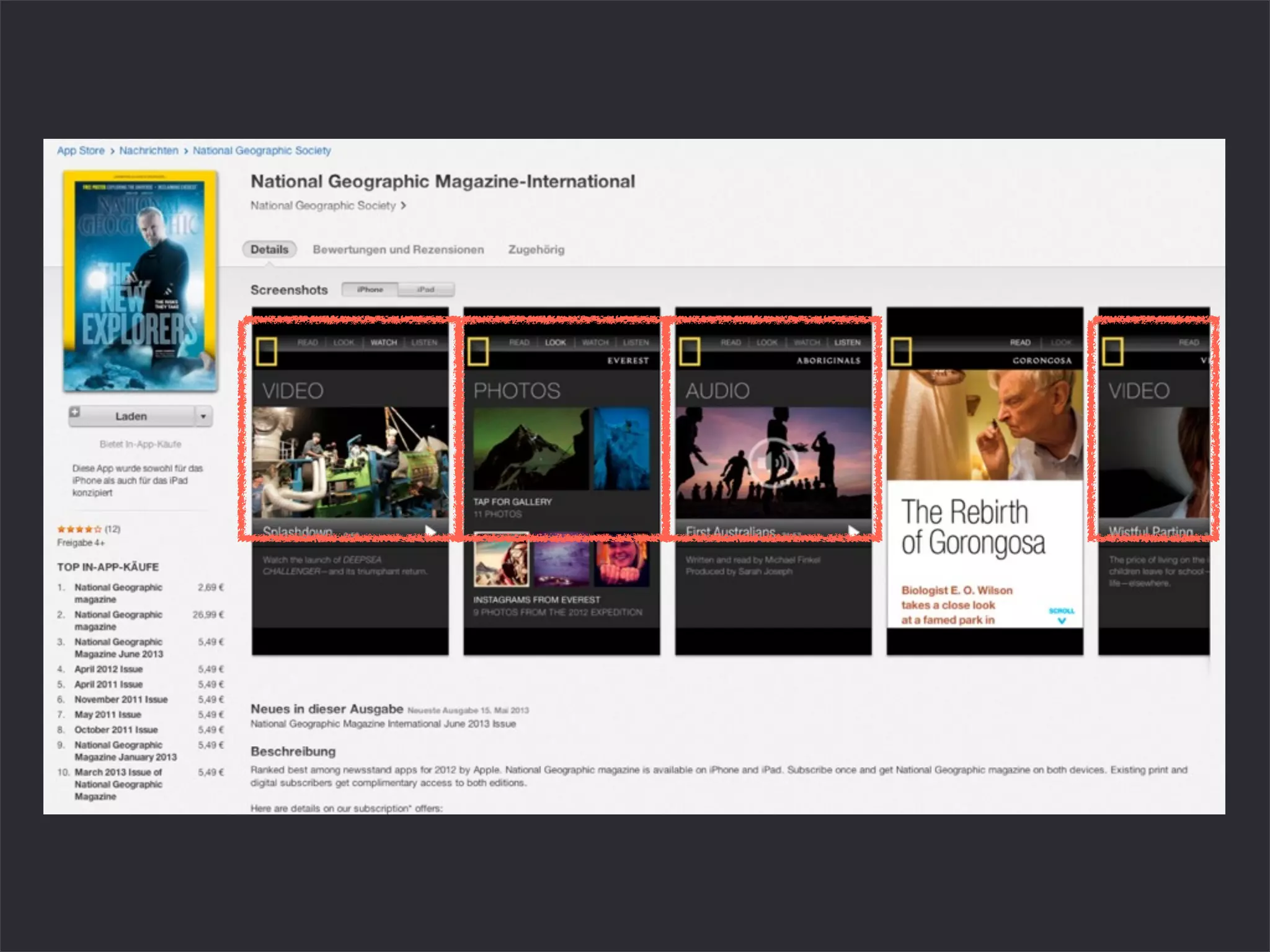1270x952 pixels.
Task: Click the audio speaker icon on the Aboriginals image
Action: (773, 461)
